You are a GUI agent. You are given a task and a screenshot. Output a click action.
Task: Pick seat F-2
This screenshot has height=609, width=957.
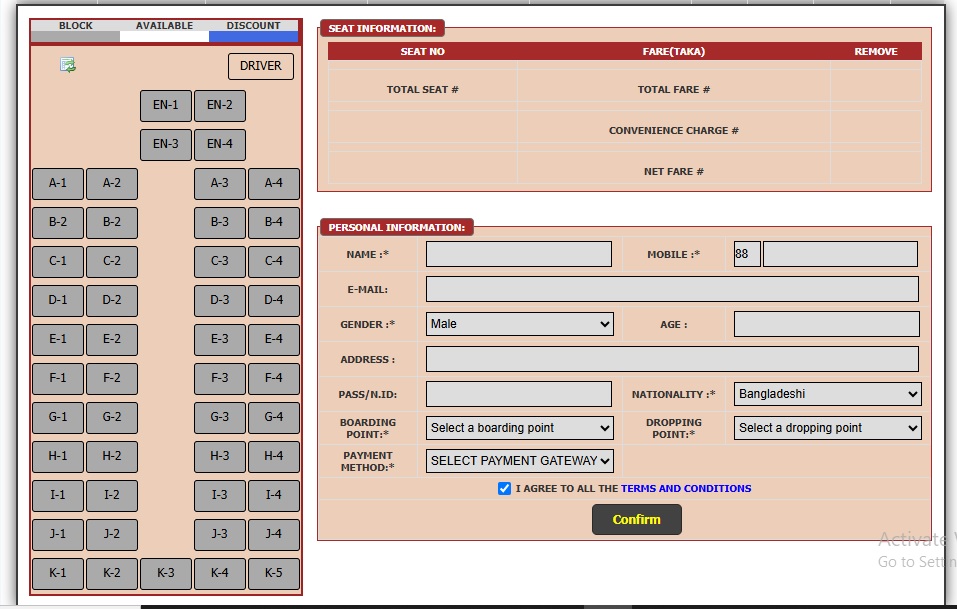click(x=112, y=379)
